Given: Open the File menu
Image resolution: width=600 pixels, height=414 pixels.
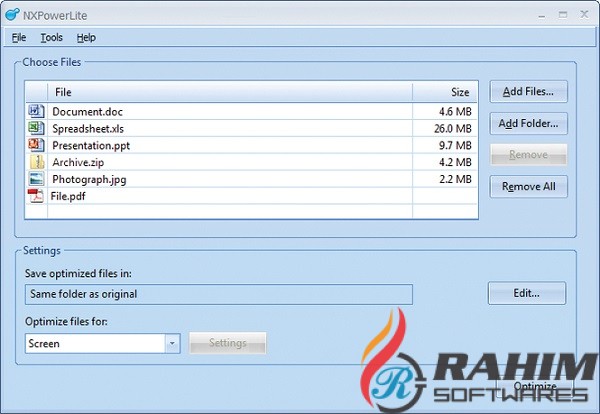Looking at the screenshot, I should click(x=19, y=37).
